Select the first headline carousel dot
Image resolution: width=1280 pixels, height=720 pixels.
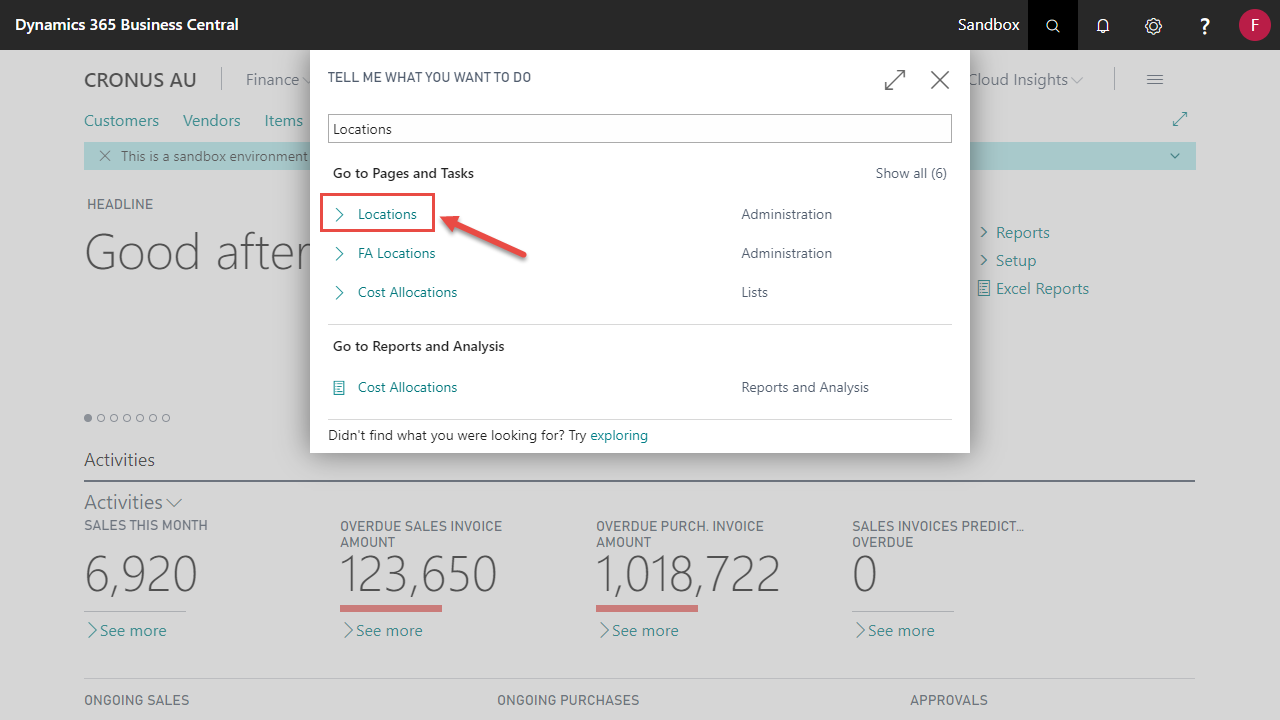pyautogui.click(x=88, y=418)
